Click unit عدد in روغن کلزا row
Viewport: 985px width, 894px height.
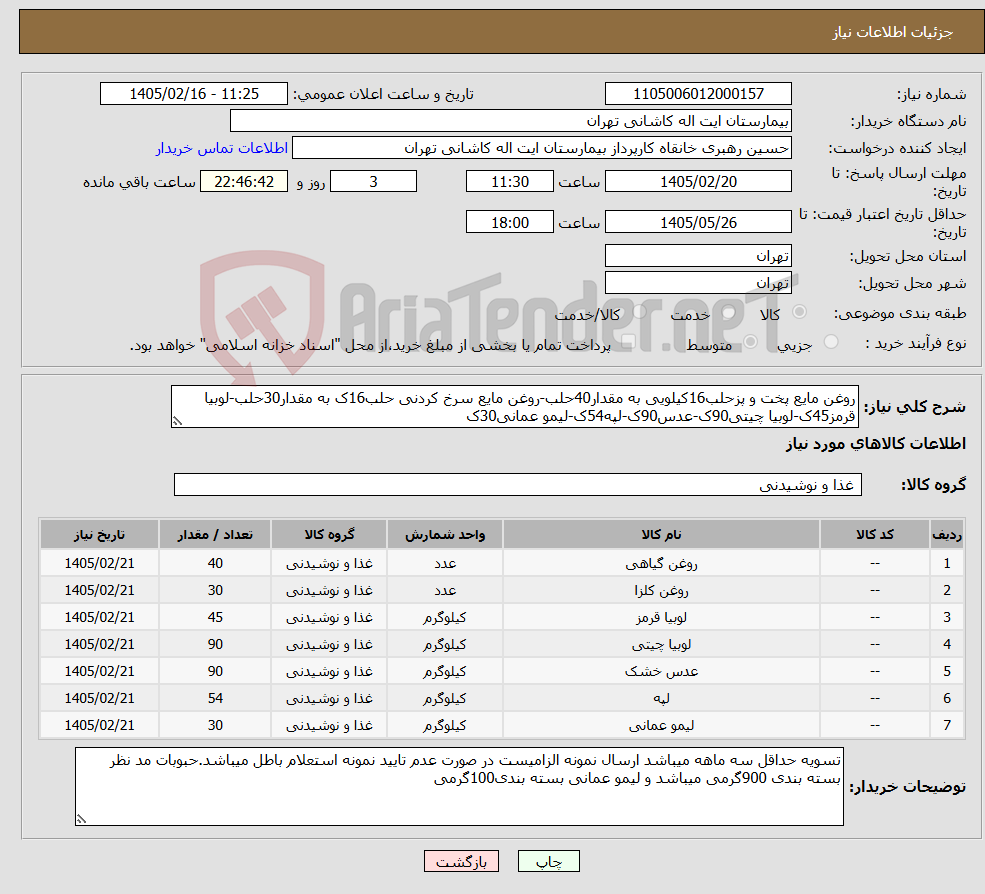(445, 591)
